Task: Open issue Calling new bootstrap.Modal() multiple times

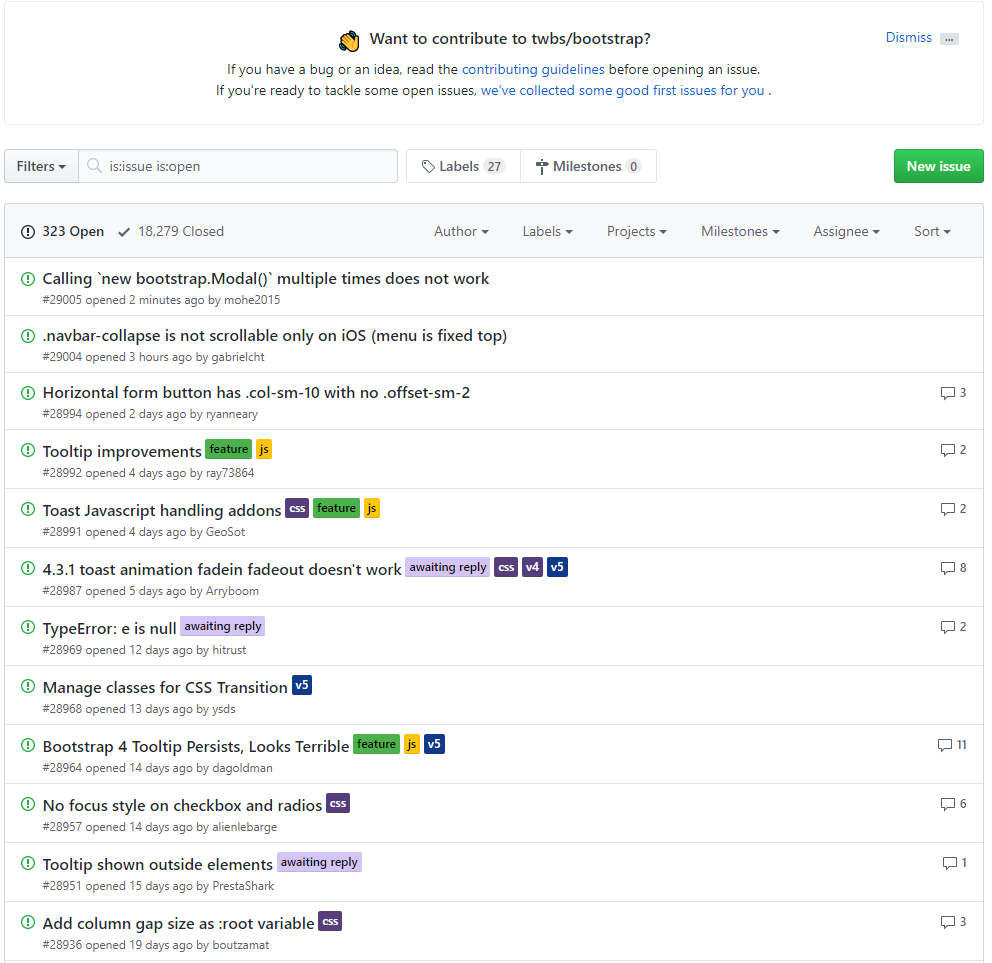Action: (266, 278)
